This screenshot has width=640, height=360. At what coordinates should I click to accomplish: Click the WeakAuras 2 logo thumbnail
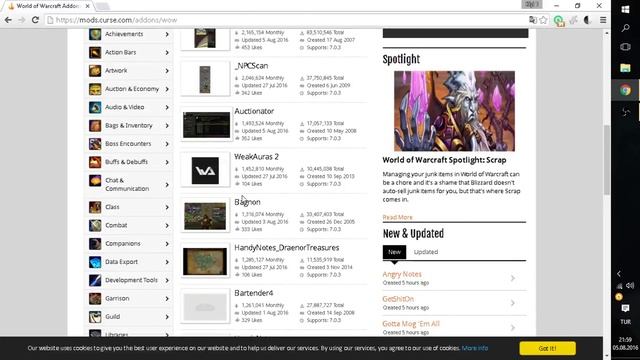tap(205, 170)
